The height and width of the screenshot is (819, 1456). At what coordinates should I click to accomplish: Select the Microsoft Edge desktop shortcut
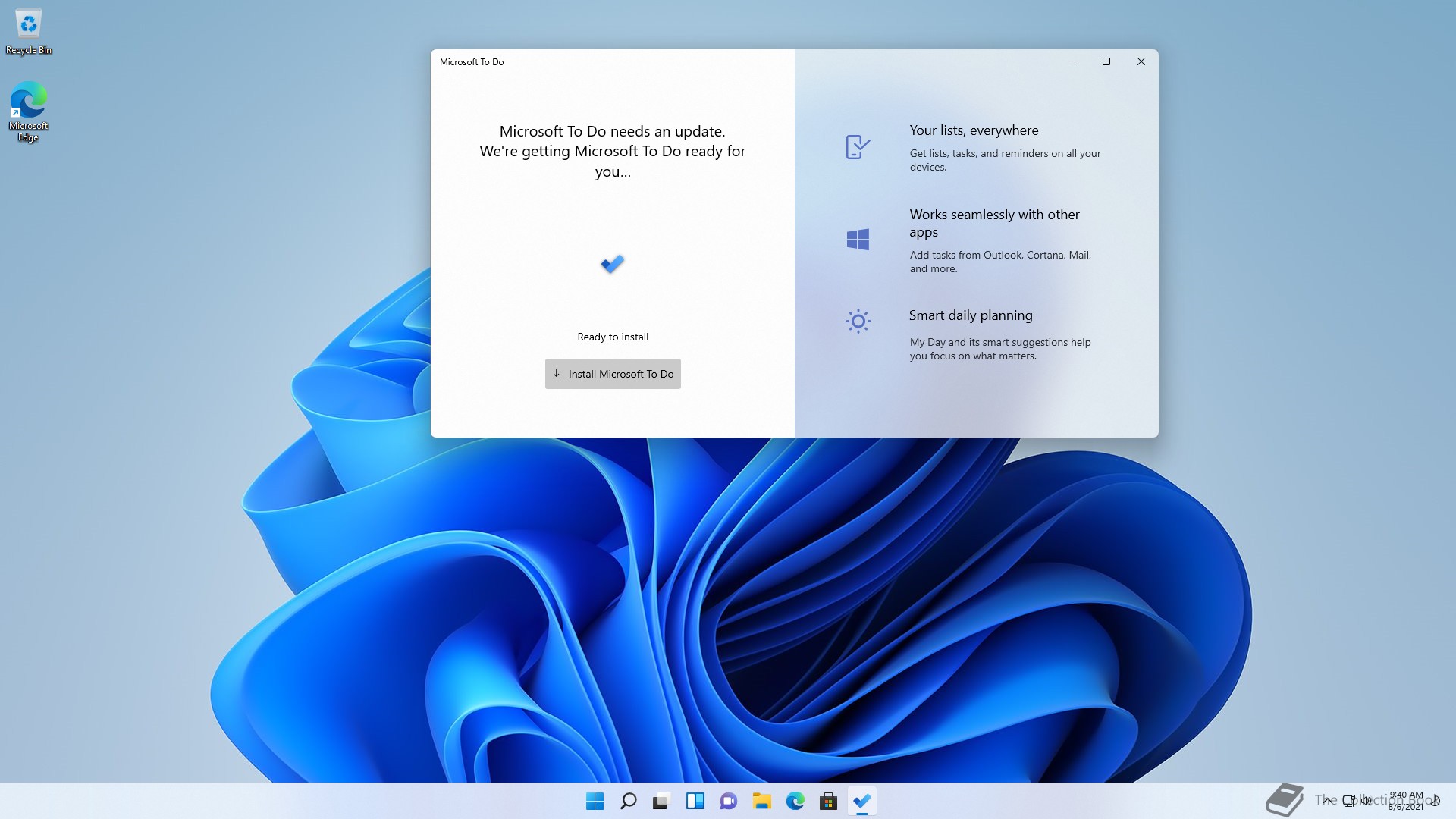(28, 111)
